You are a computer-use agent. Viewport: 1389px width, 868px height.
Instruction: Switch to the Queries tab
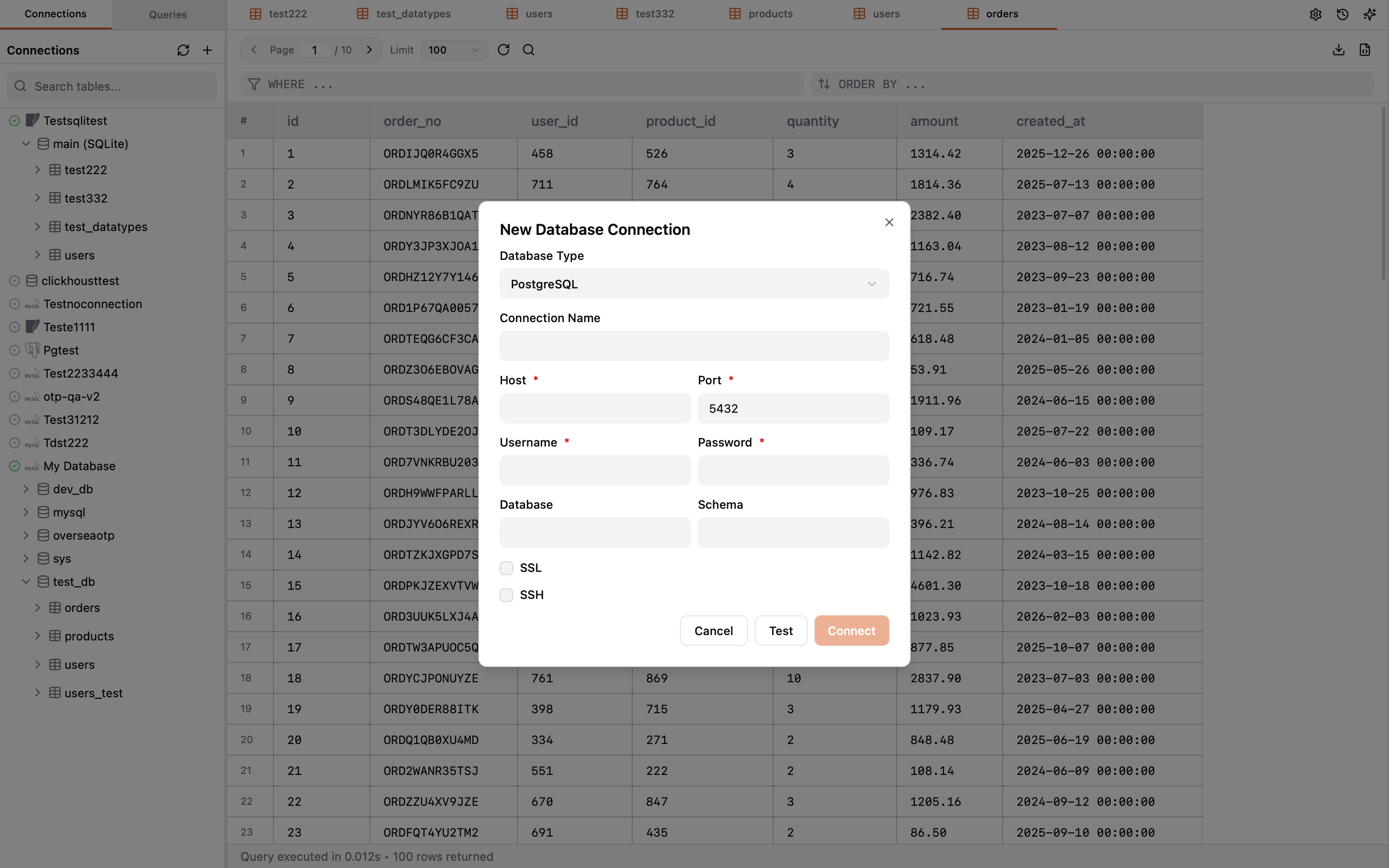click(x=168, y=14)
